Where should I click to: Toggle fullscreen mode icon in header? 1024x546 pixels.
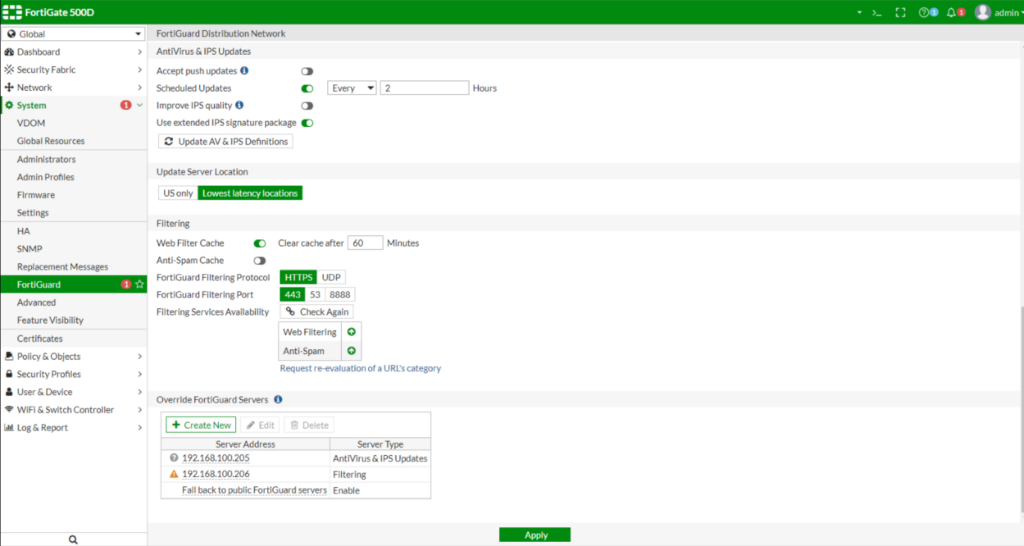901,12
